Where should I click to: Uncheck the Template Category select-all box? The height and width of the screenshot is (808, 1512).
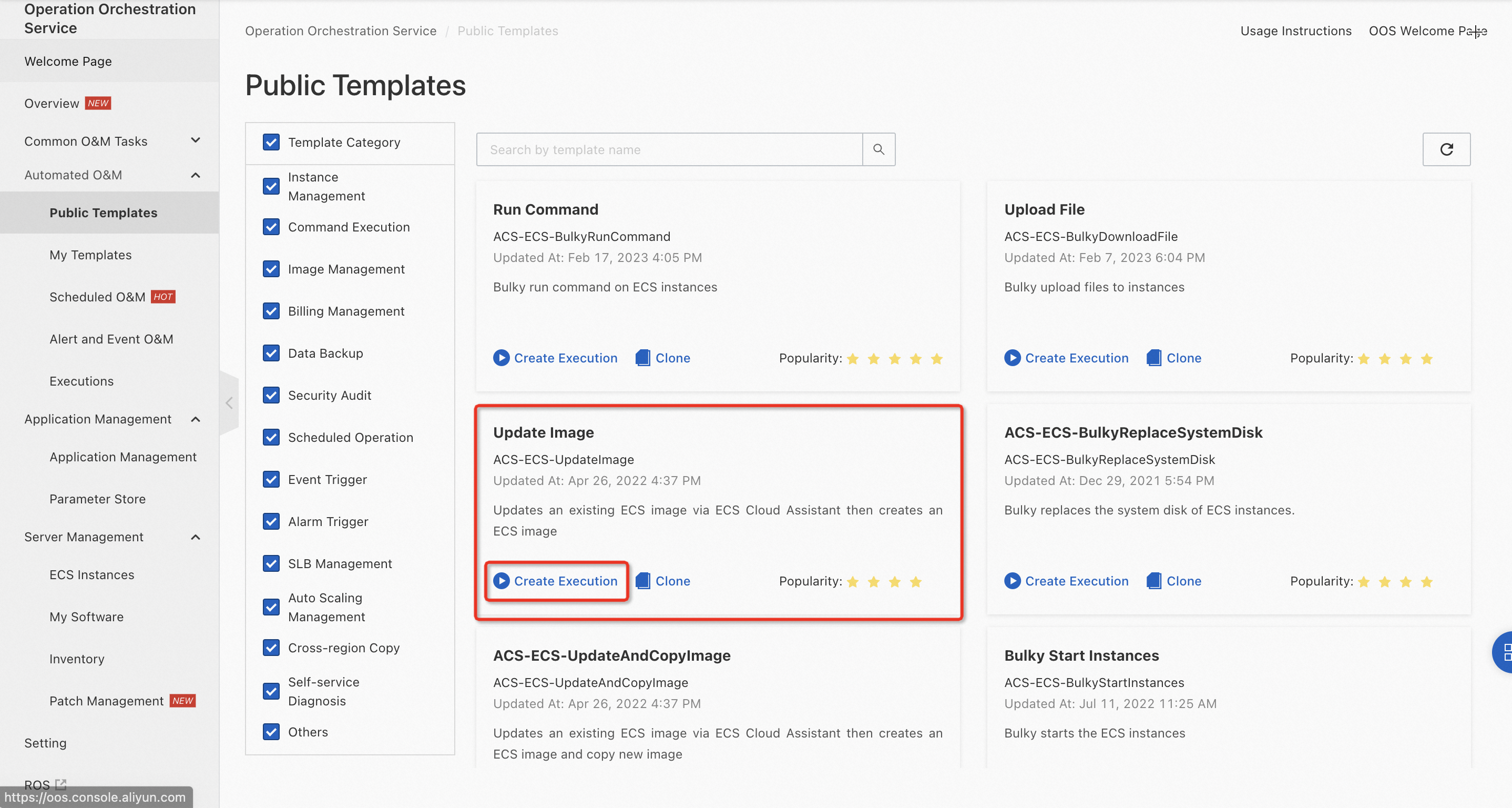(271, 142)
